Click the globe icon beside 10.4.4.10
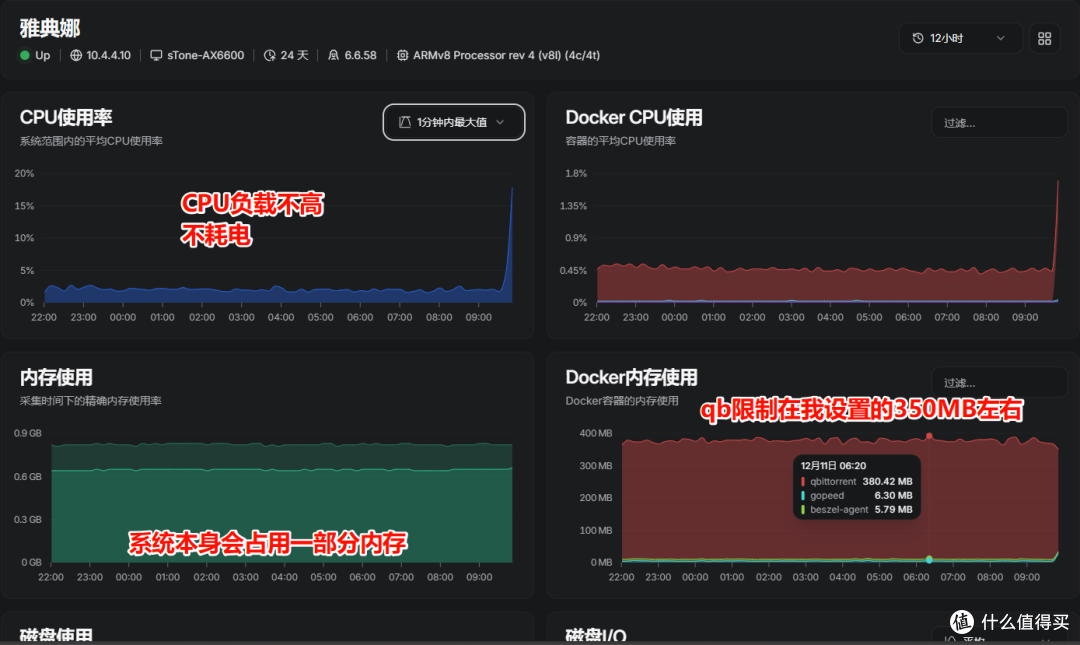 click(76, 55)
